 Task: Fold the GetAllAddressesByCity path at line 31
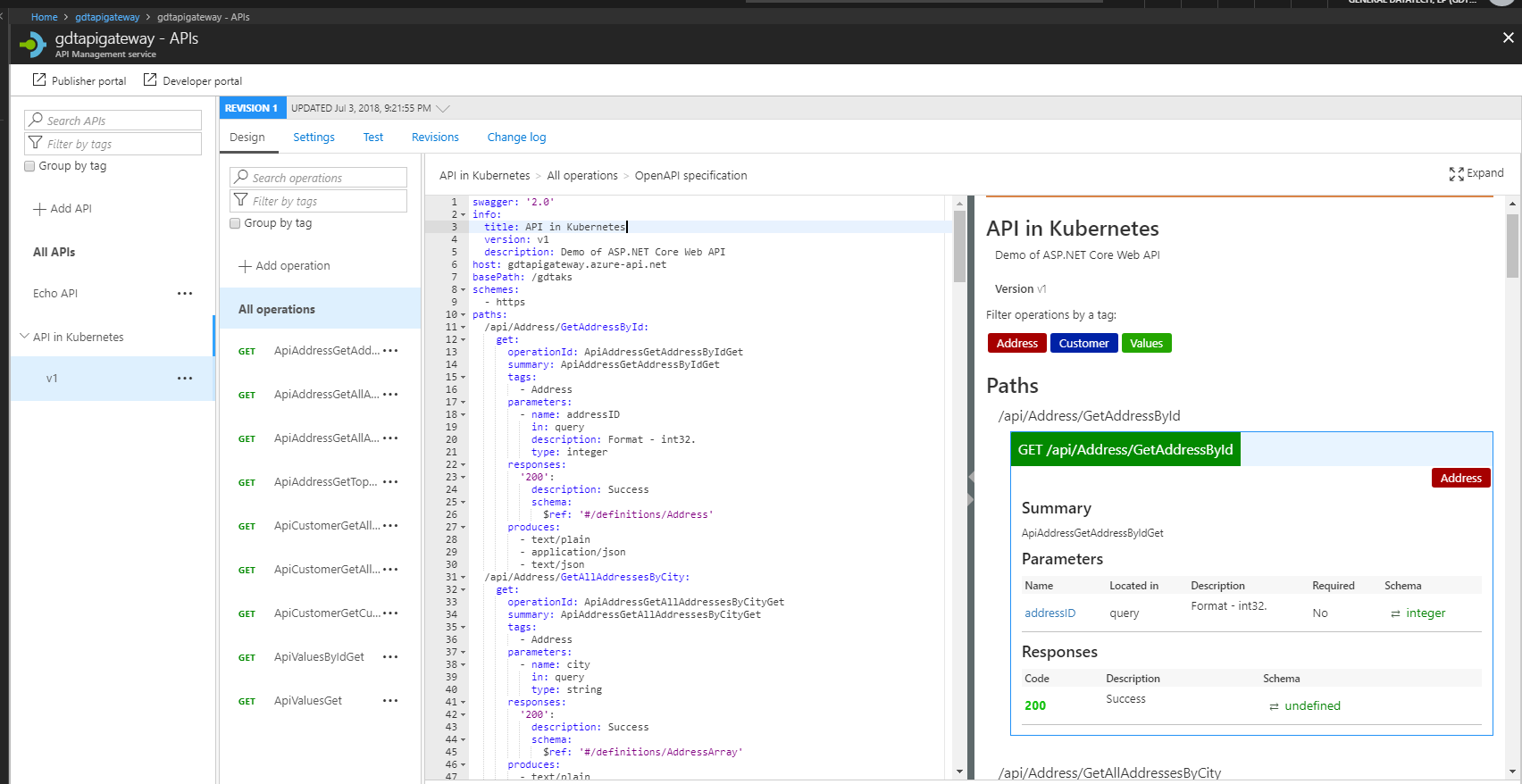[x=463, y=577]
